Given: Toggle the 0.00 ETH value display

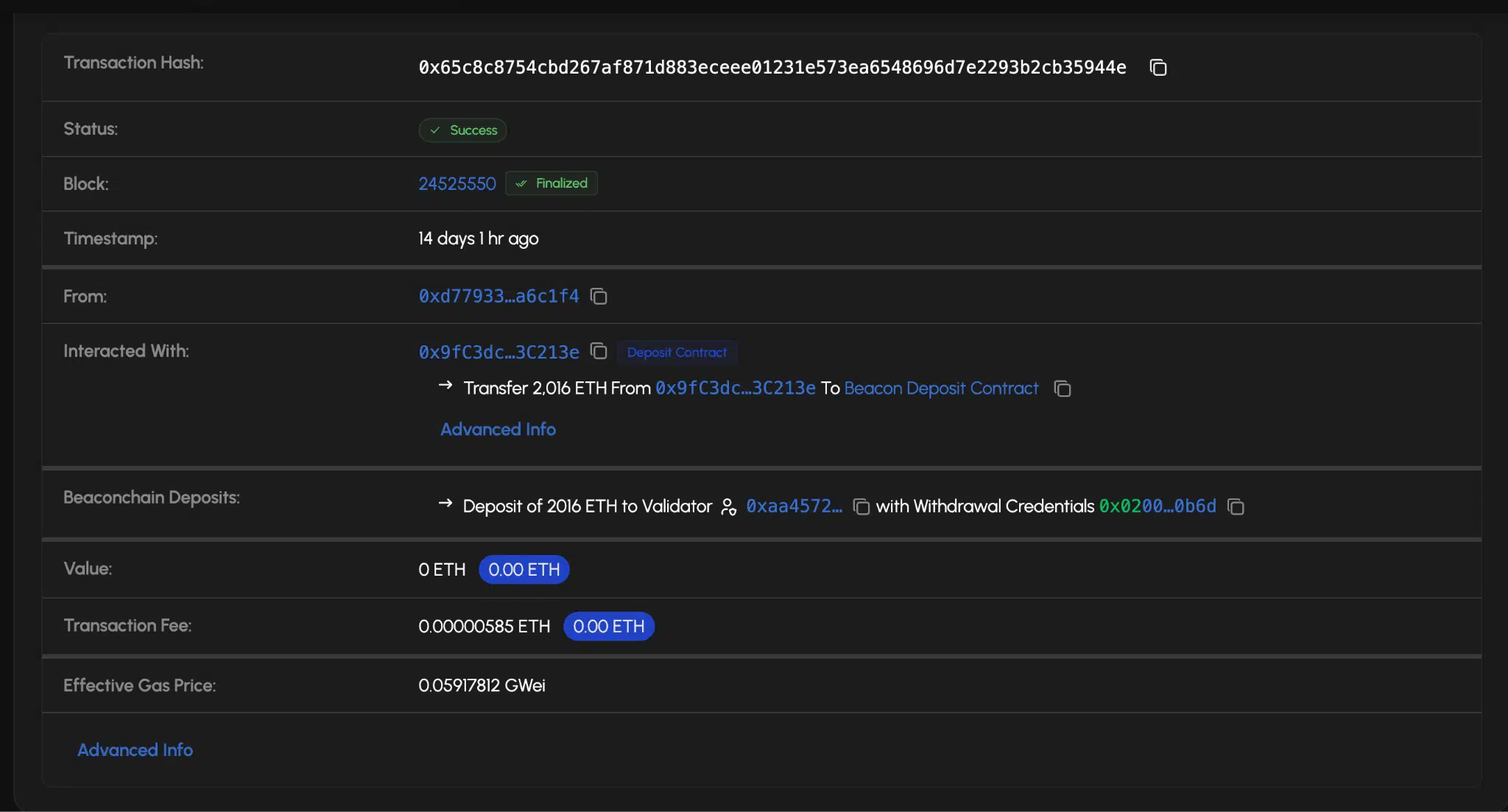Looking at the screenshot, I should coord(524,569).
